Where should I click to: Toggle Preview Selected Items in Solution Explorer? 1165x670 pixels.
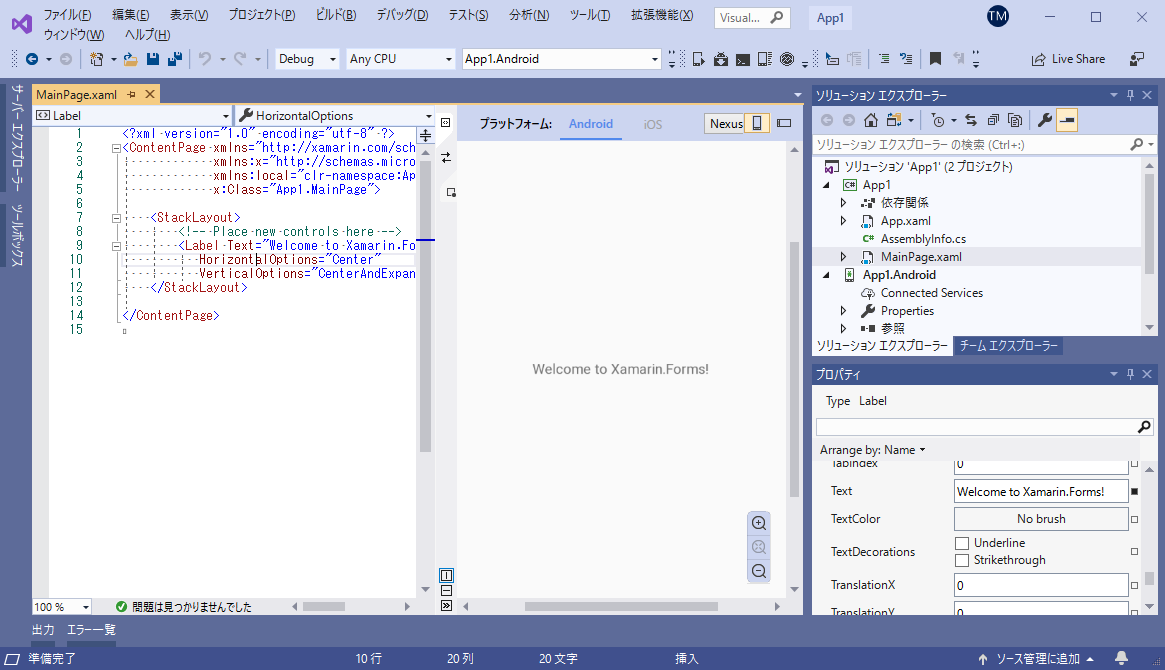pos(1067,120)
